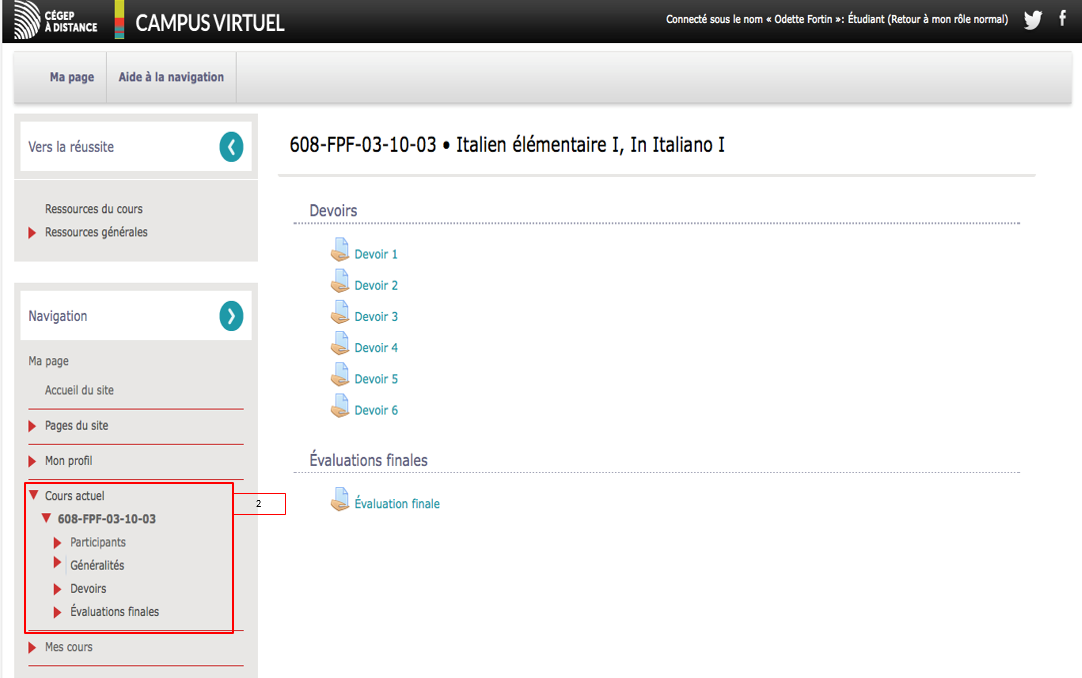This screenshot has height=678, width=1082.
Task: Open Aide à la navigation menu
Action: coord(171,77)
